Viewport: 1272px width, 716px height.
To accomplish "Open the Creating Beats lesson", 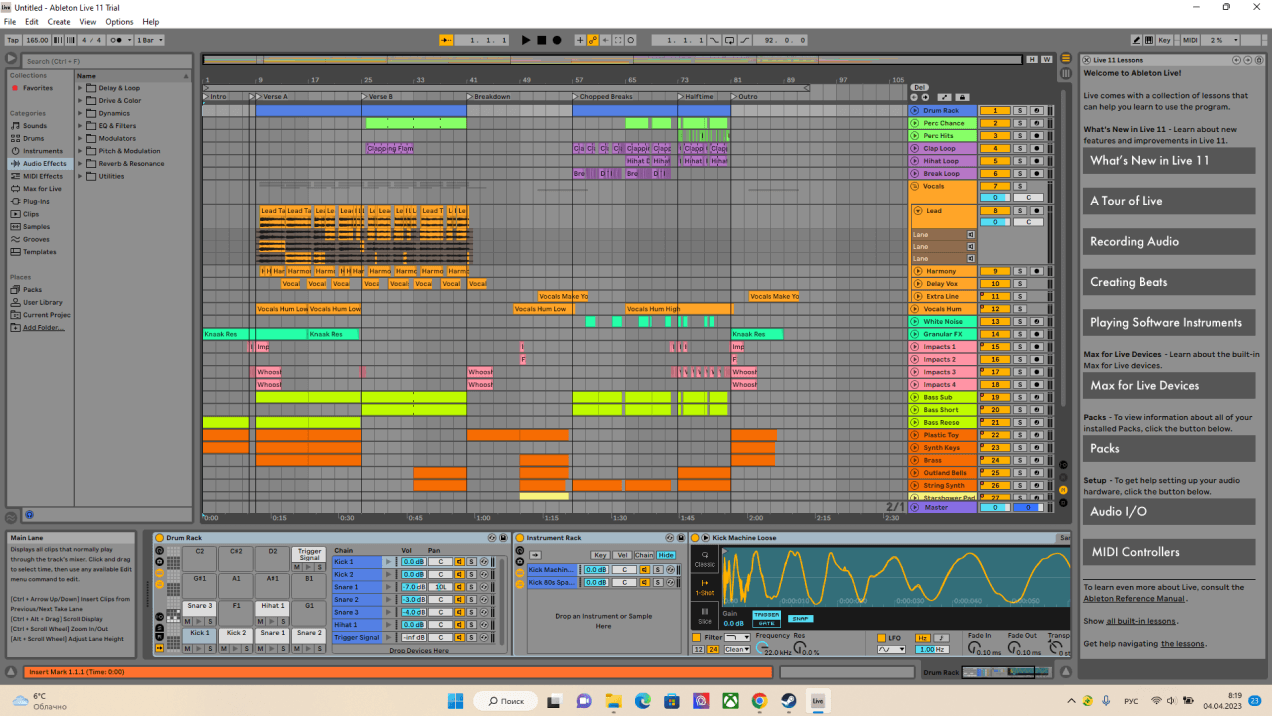I will pyautogui.click(x=1168, y=282).
